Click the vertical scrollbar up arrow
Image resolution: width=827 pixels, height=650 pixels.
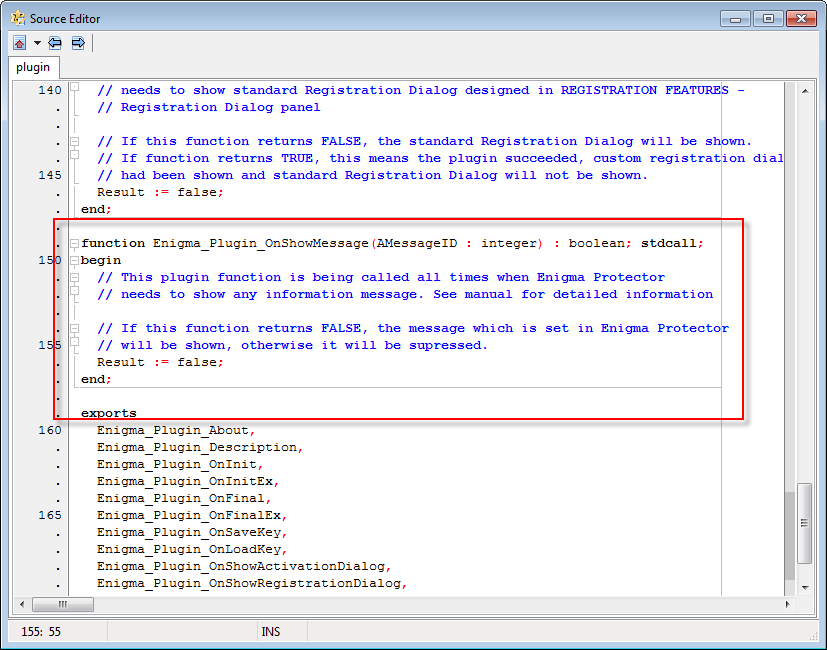click(805, 91)
